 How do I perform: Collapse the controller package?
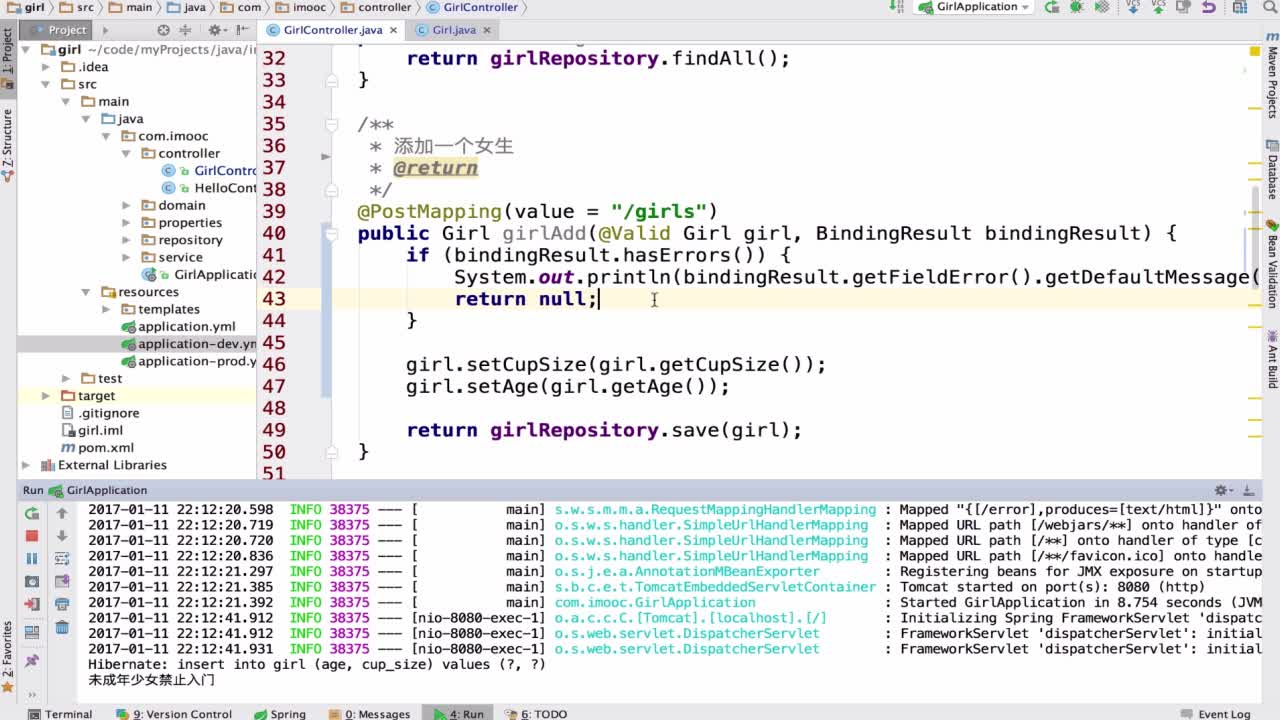pos(126,153)
